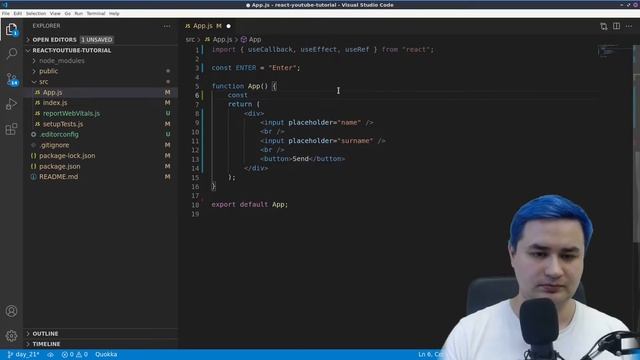Select the App.js editor tab
Screen dimensions: 640x360
coord(207,26)
